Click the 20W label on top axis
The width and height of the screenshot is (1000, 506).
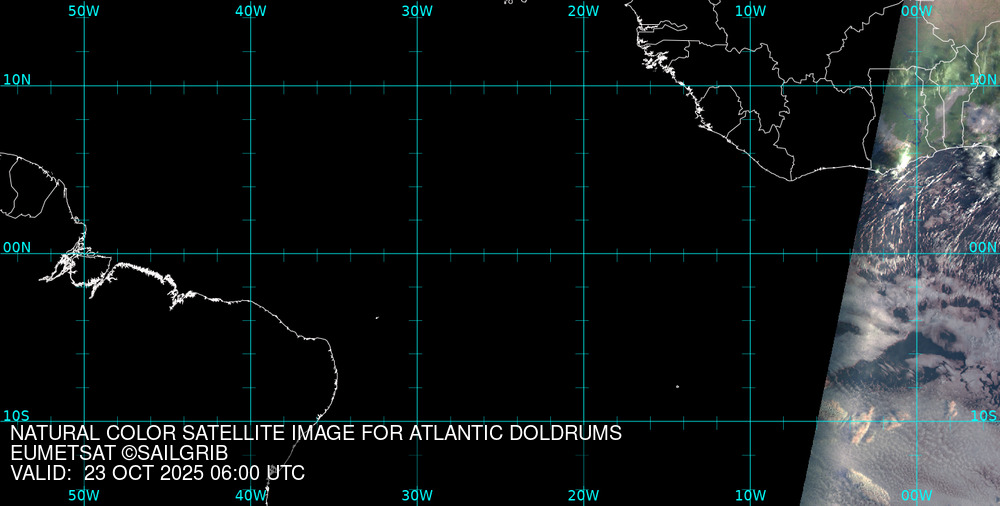coord(583,10)
